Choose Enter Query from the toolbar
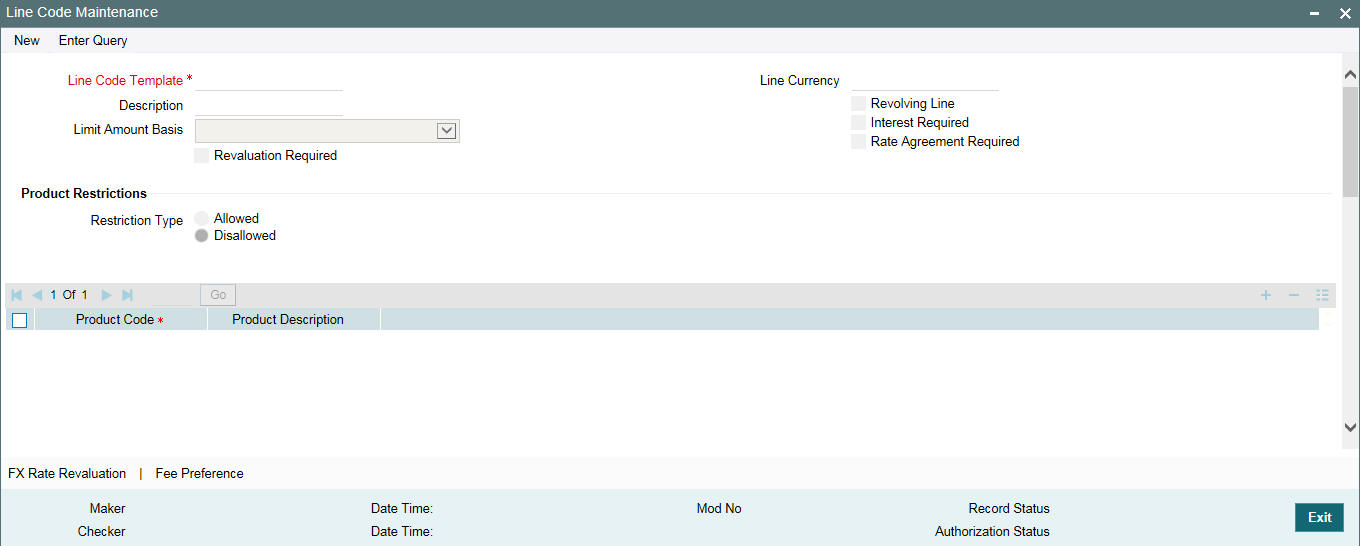The image size is (1360, 546). [93, 41]
